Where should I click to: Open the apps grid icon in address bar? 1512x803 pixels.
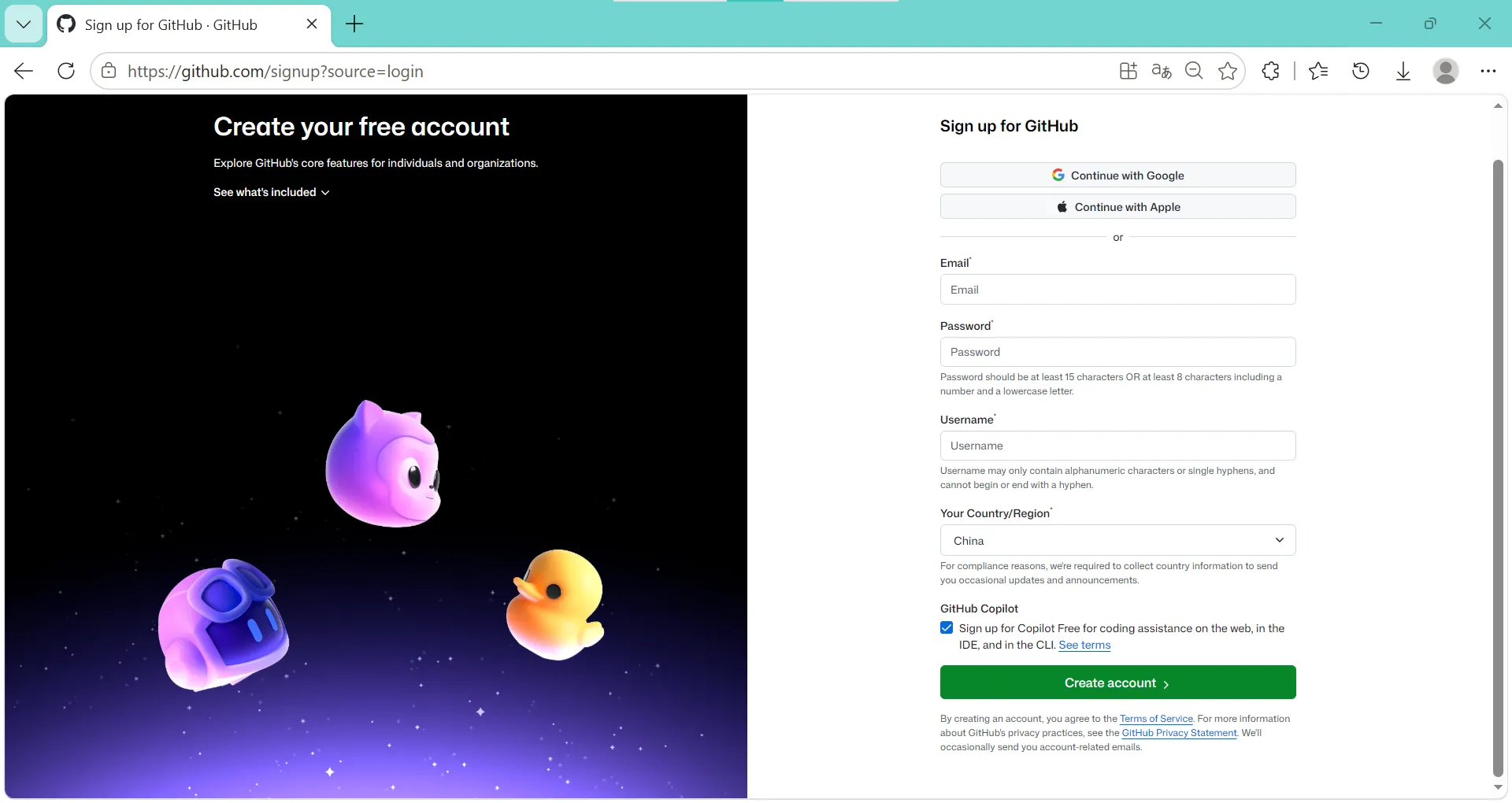pyautogui.click(x=1128, y=71)
